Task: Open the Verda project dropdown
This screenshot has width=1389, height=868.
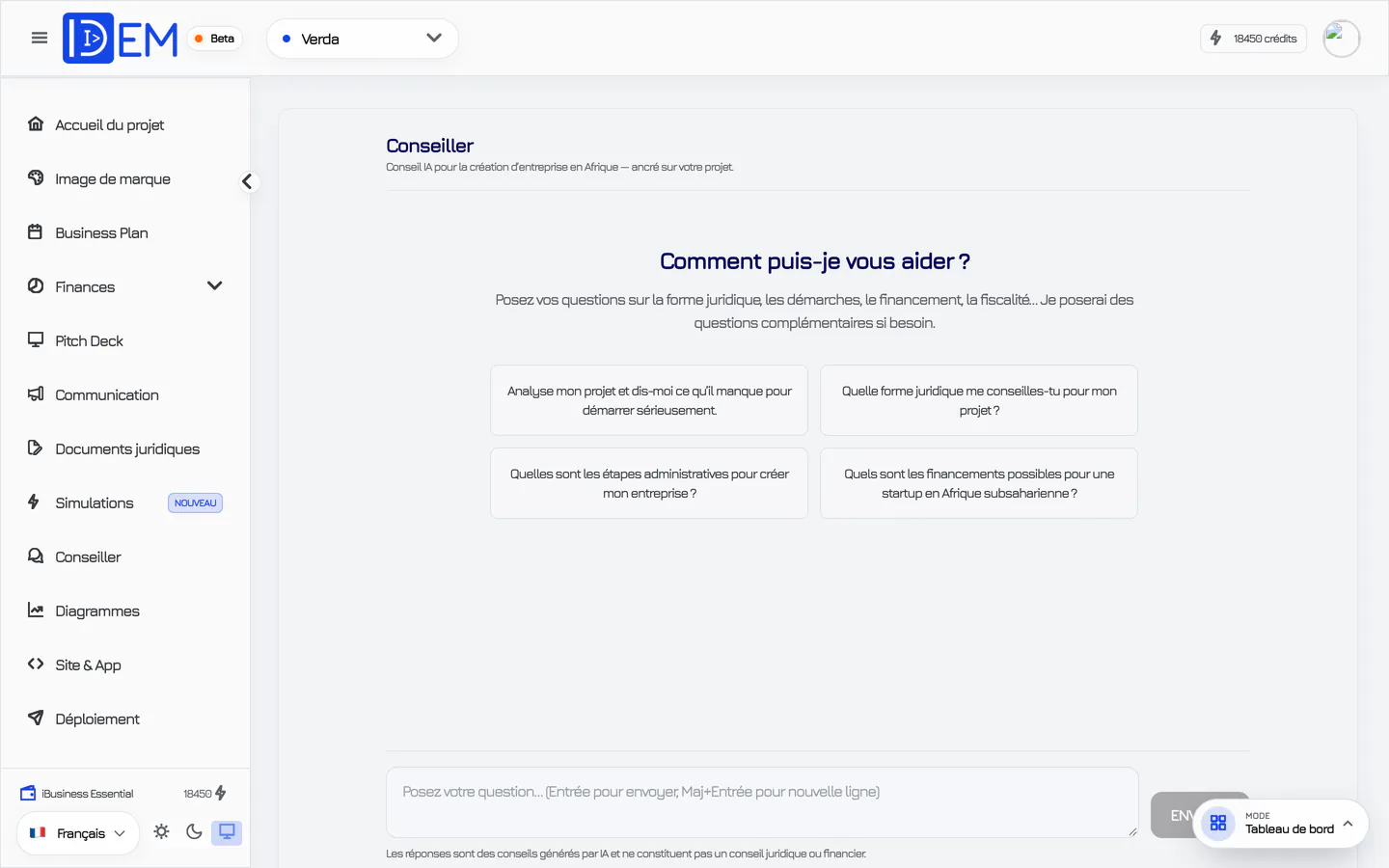Action: pyautogui.click(x=363, y=39)
